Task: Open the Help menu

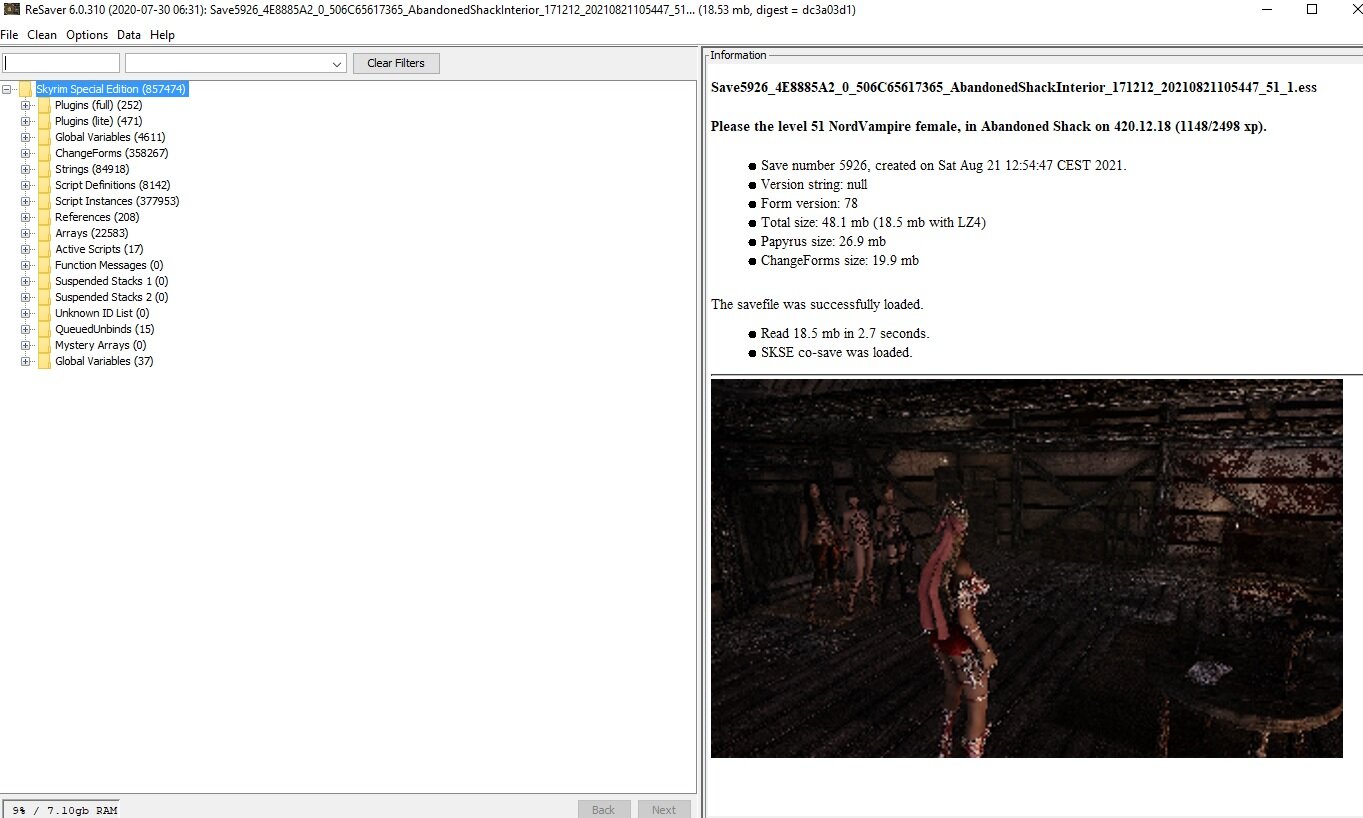Action: [162, 35]
